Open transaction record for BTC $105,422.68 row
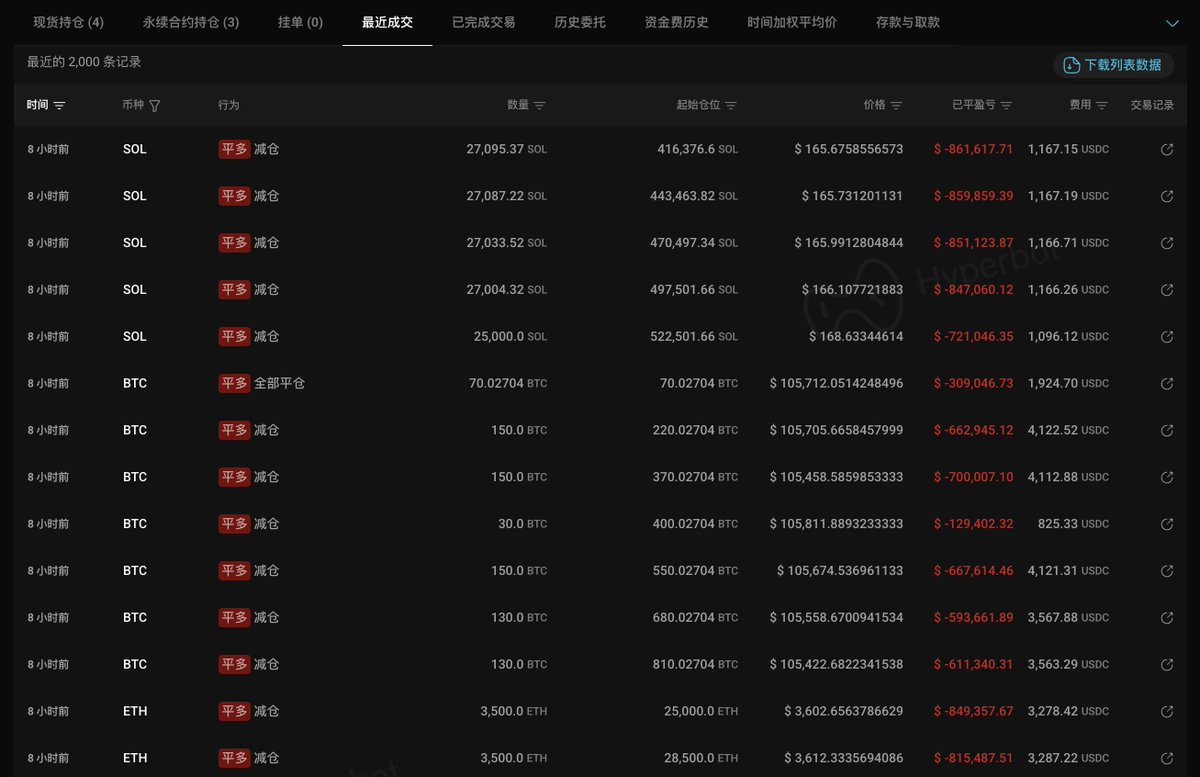1200x777 pixels. point(1166,665)
